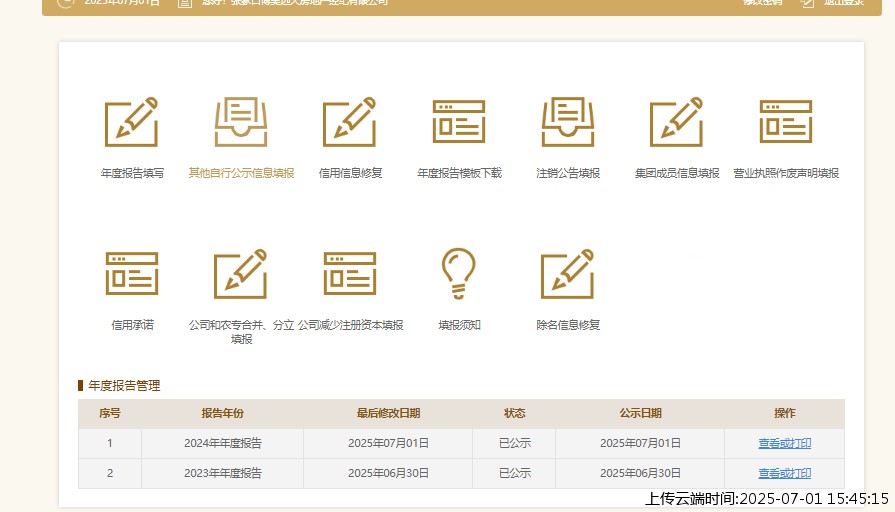Click 查看或打印 link for 2024年年度报告
Viewport: 895px width, 512px height.
(x=784, y=443)
